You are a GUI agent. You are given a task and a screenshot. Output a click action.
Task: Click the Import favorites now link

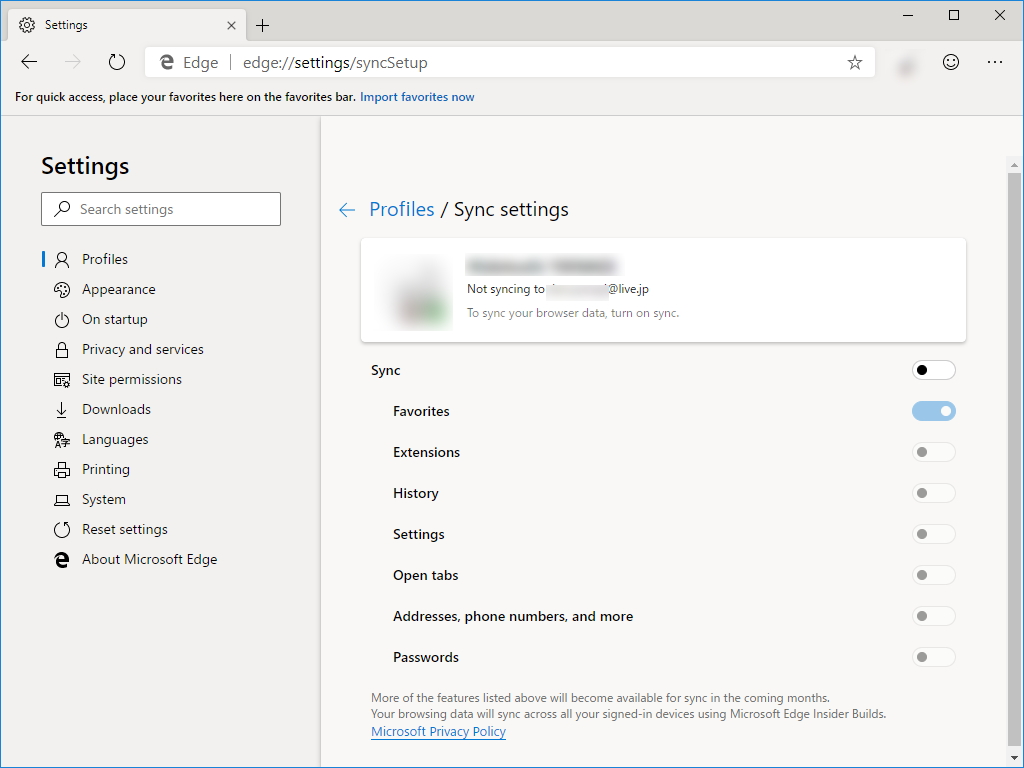[x=417, y=97]
